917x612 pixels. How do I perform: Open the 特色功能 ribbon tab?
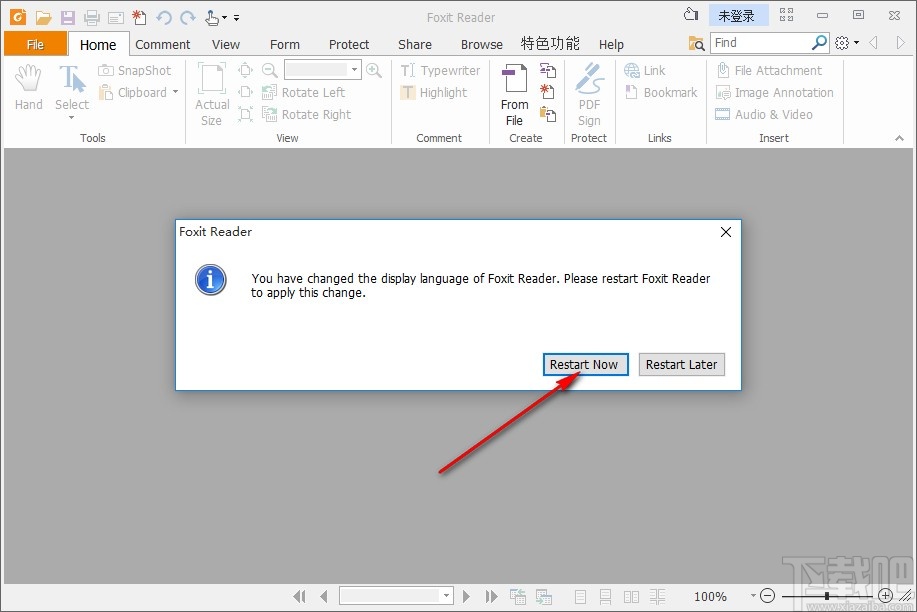(550, 44)
